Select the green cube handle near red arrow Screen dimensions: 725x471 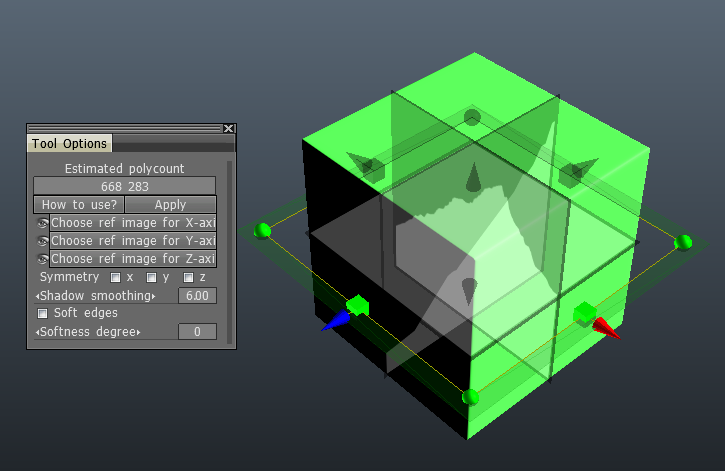click(584, 312)
